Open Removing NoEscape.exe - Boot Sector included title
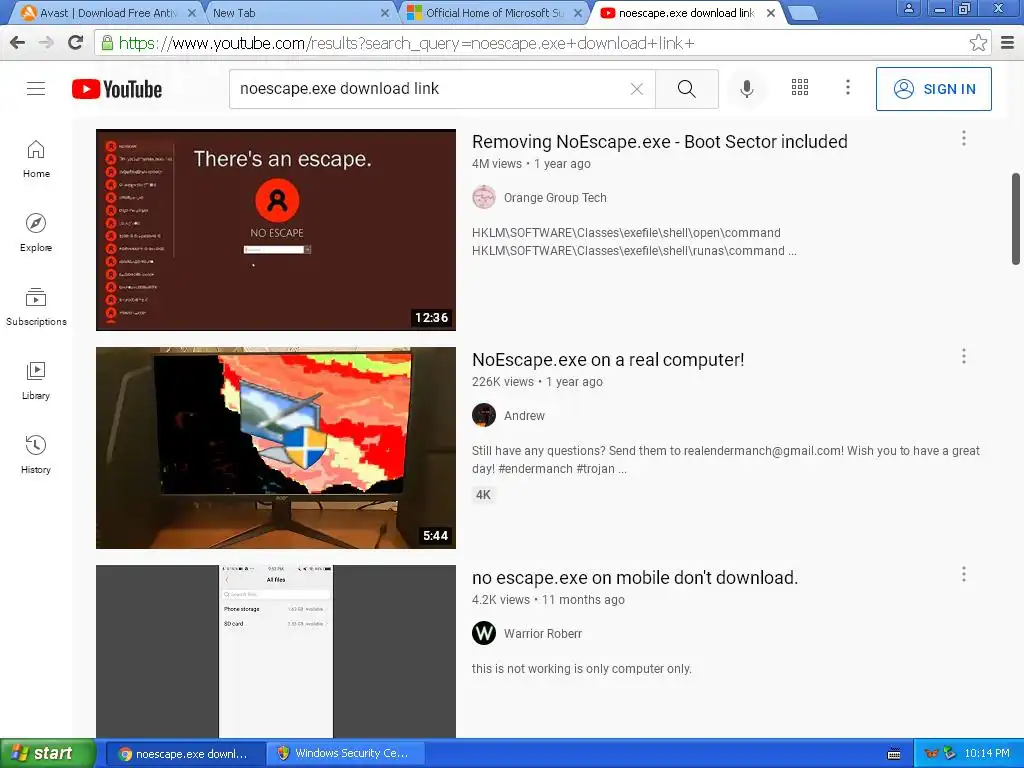1024x768 pixels. pos(660,142)
